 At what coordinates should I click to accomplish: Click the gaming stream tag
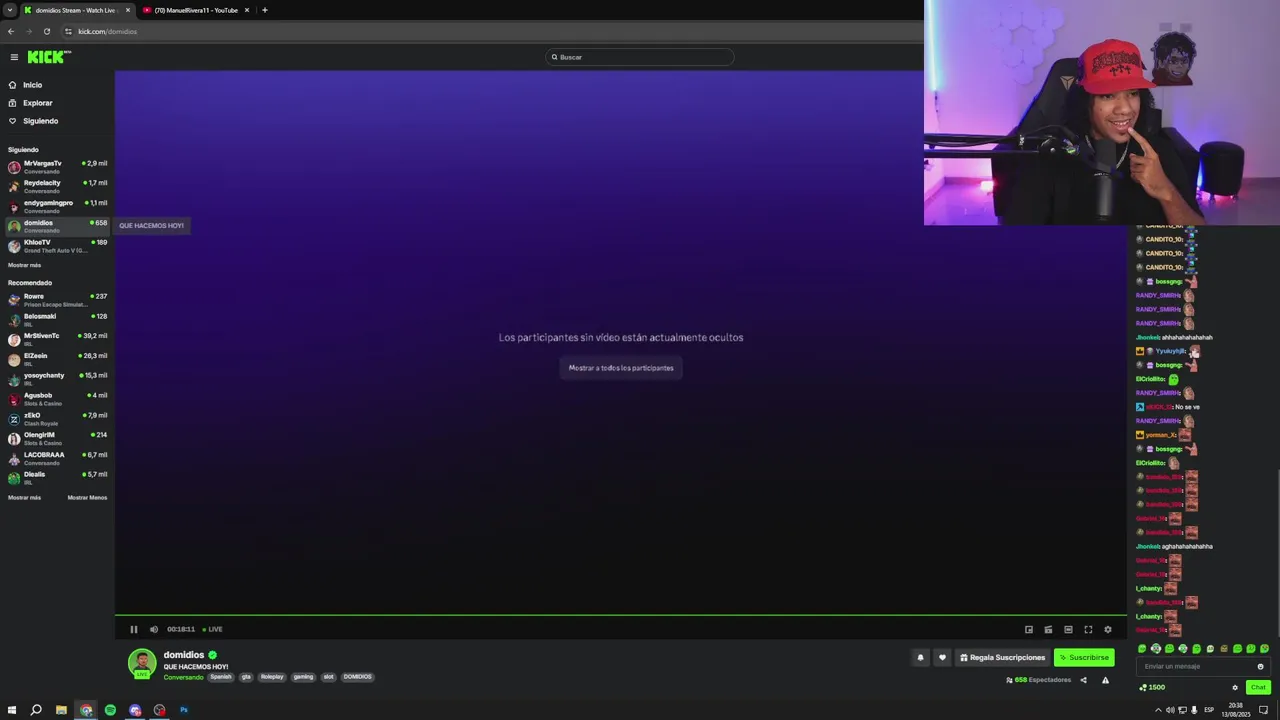point(303,677)
